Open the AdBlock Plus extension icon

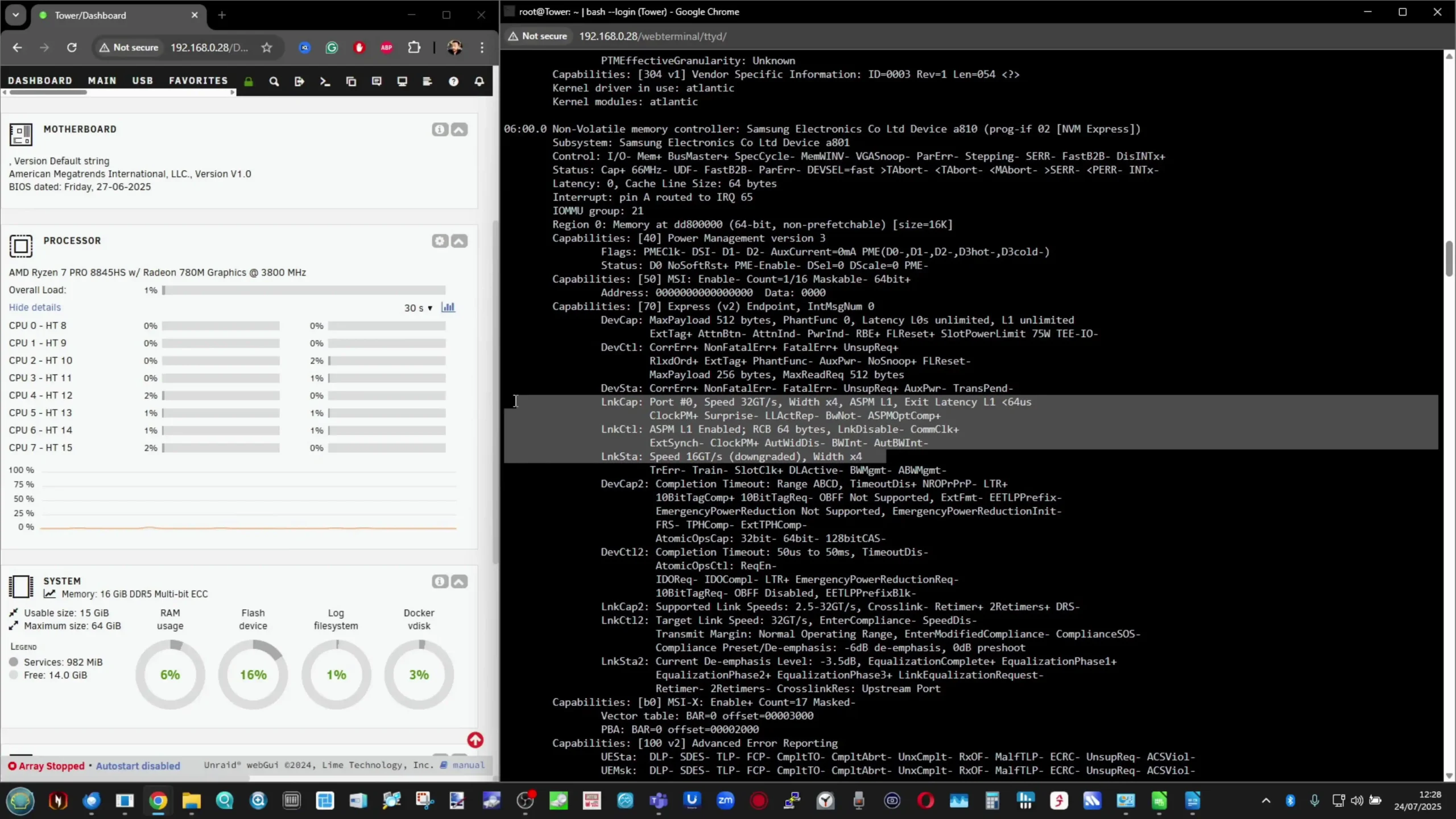coord(386,48)
